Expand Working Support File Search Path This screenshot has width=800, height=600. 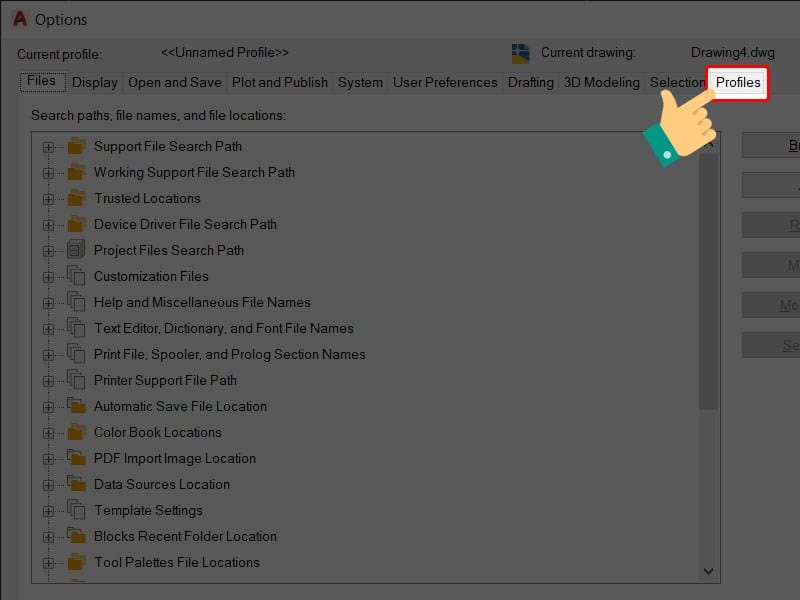coord(50,172)
